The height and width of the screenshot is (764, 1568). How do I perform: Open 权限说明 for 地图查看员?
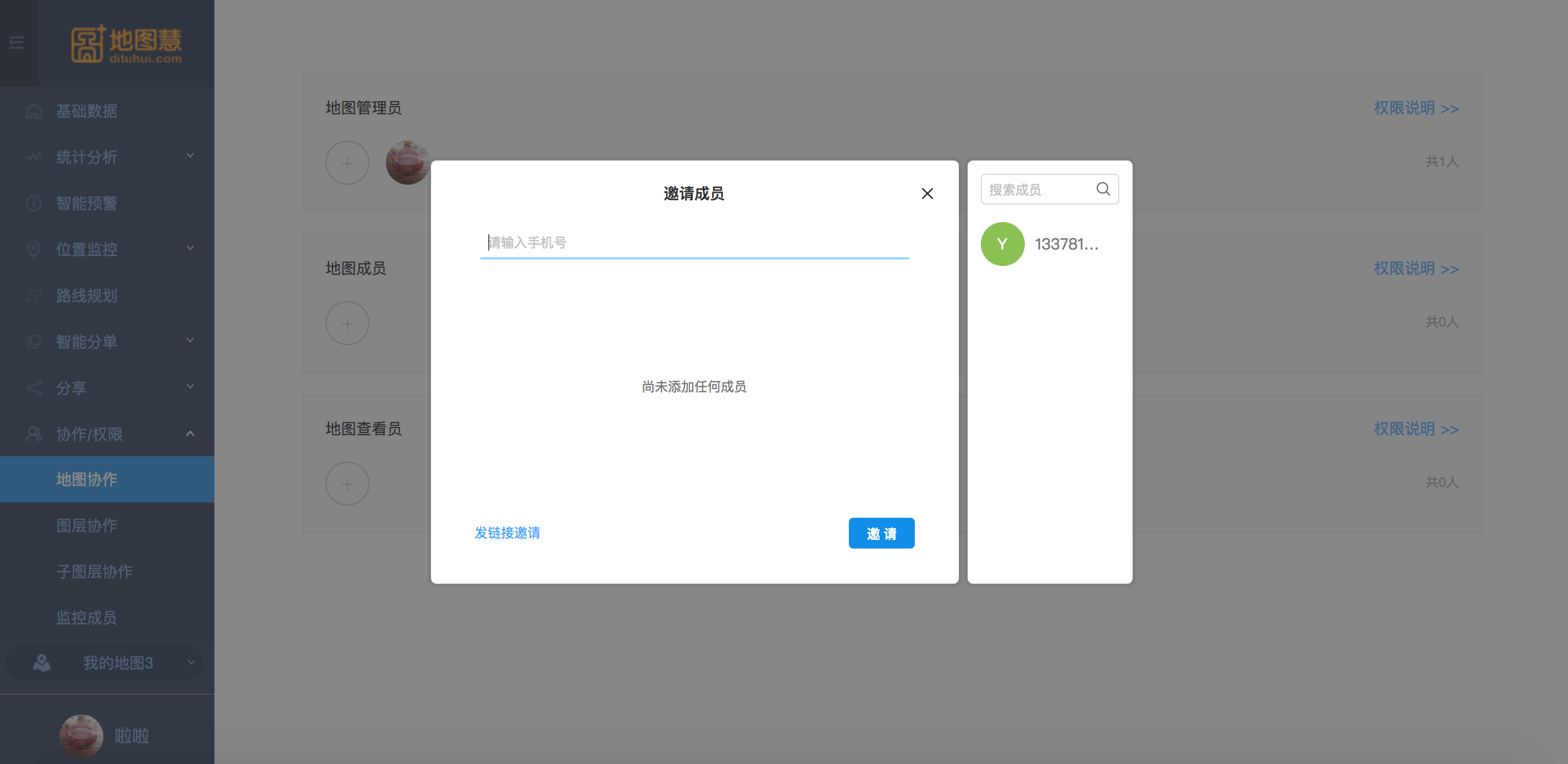click(x=1416, y=429)
